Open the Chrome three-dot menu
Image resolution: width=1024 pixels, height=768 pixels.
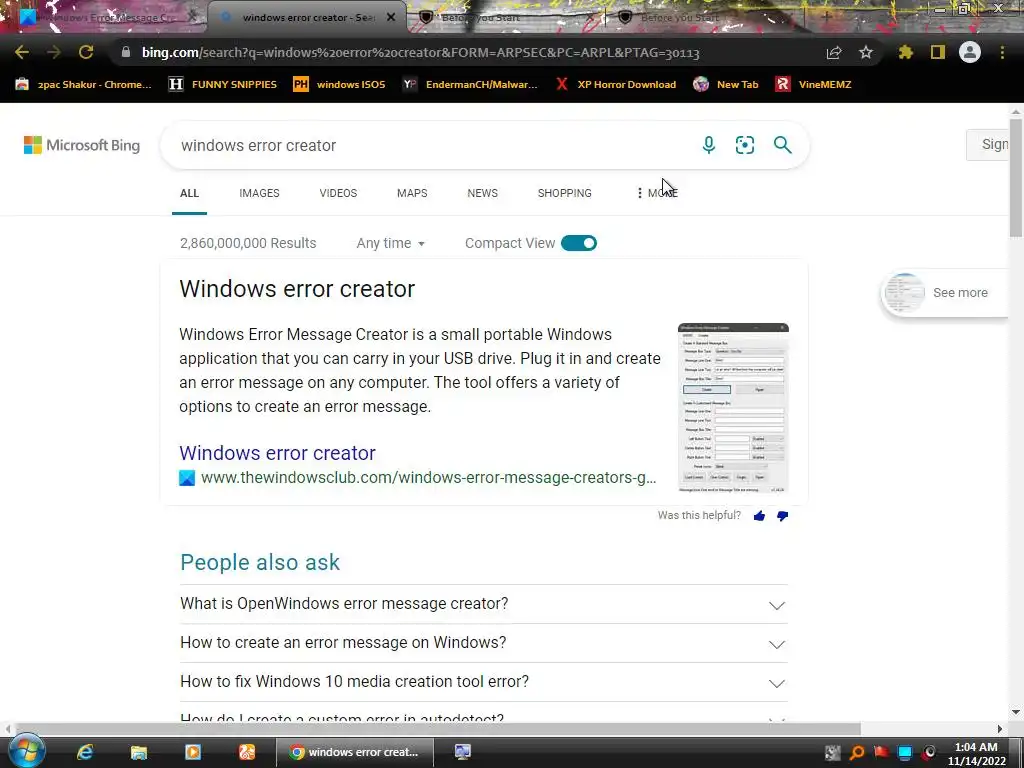point(1002,52)
